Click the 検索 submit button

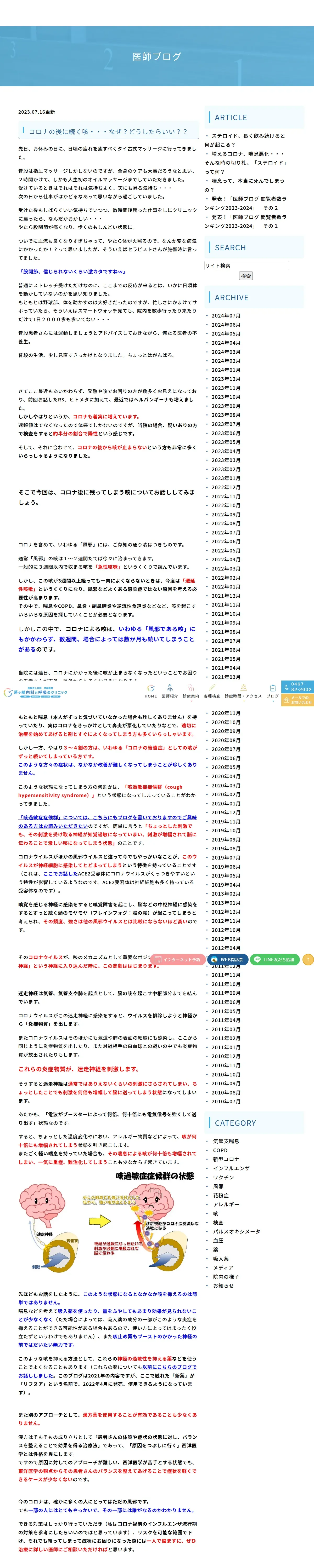pos(246,276)
